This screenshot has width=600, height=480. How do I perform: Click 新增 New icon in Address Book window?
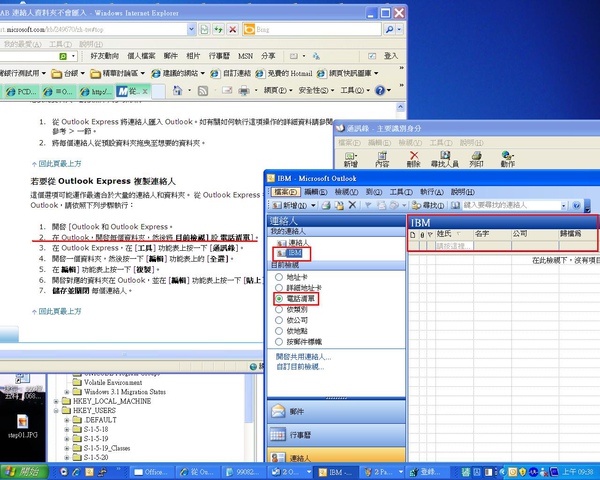pyautogui.click(x=351, y=159)
